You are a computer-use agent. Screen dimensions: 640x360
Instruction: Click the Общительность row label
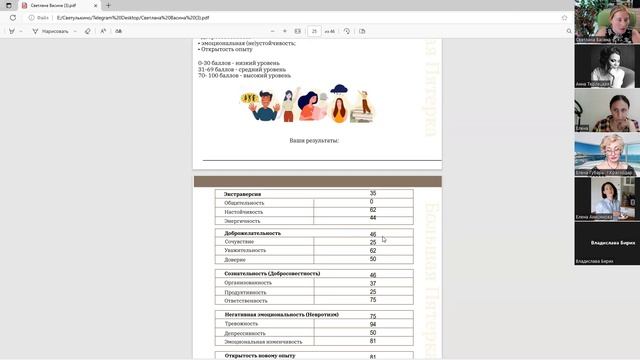coord(244,203)
